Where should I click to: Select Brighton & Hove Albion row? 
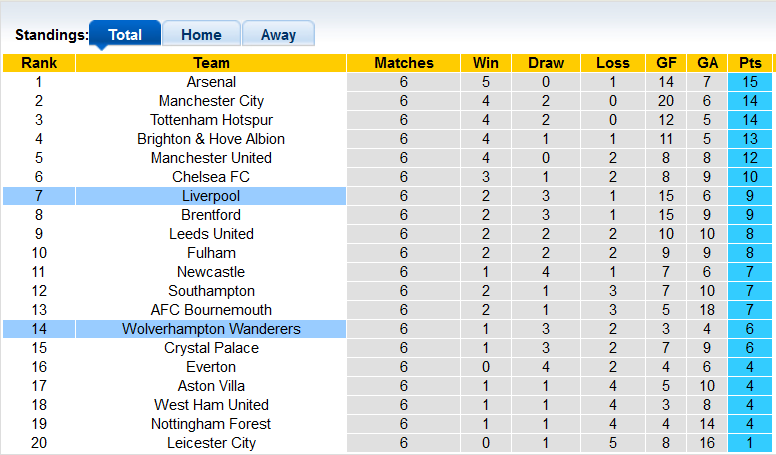point(211,139)
